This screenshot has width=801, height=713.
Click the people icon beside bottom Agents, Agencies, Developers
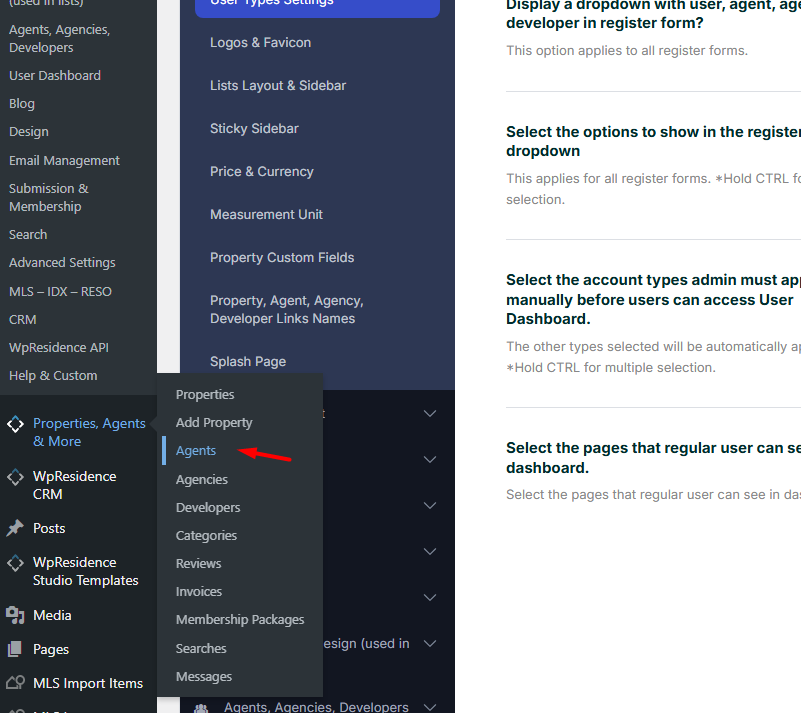click(201, 708)
